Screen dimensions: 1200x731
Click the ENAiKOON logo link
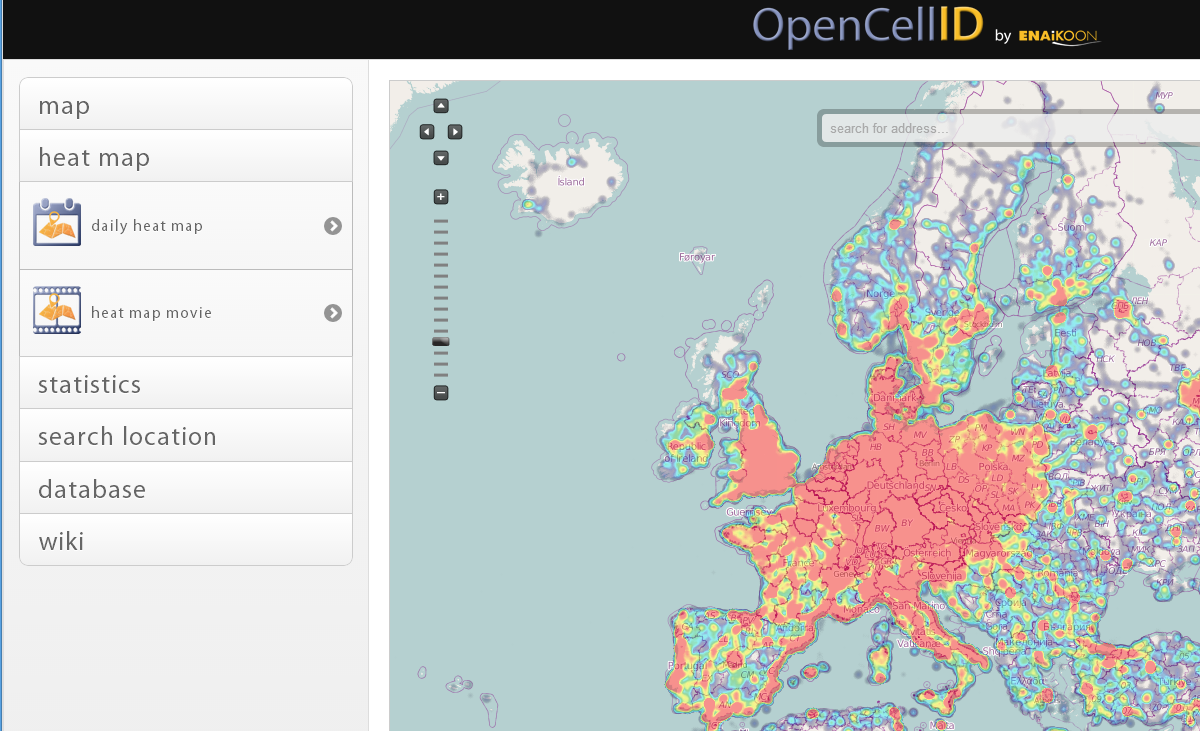(x=1058, y=37)
